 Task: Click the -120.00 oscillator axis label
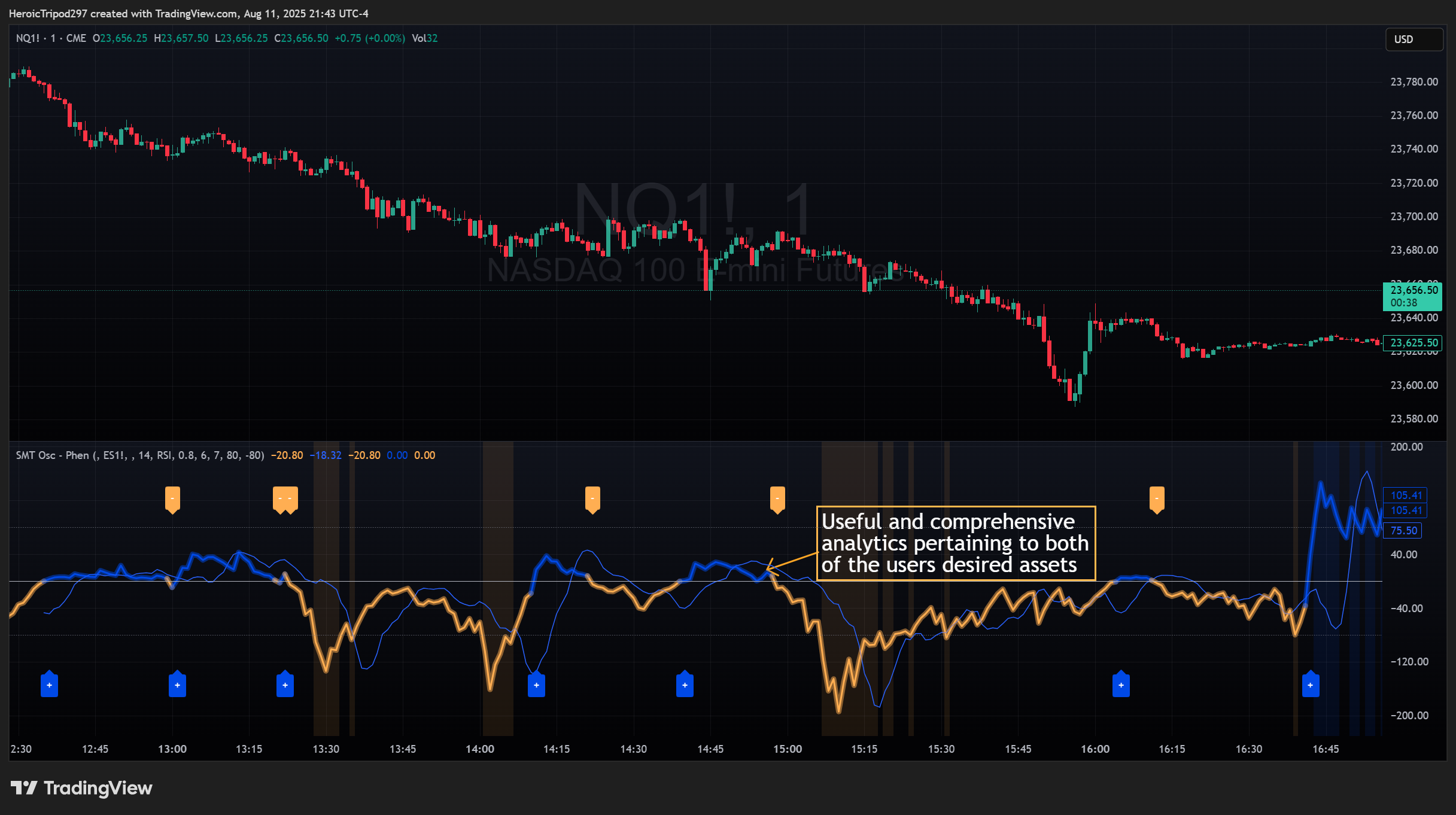(x=1409, y=662)
